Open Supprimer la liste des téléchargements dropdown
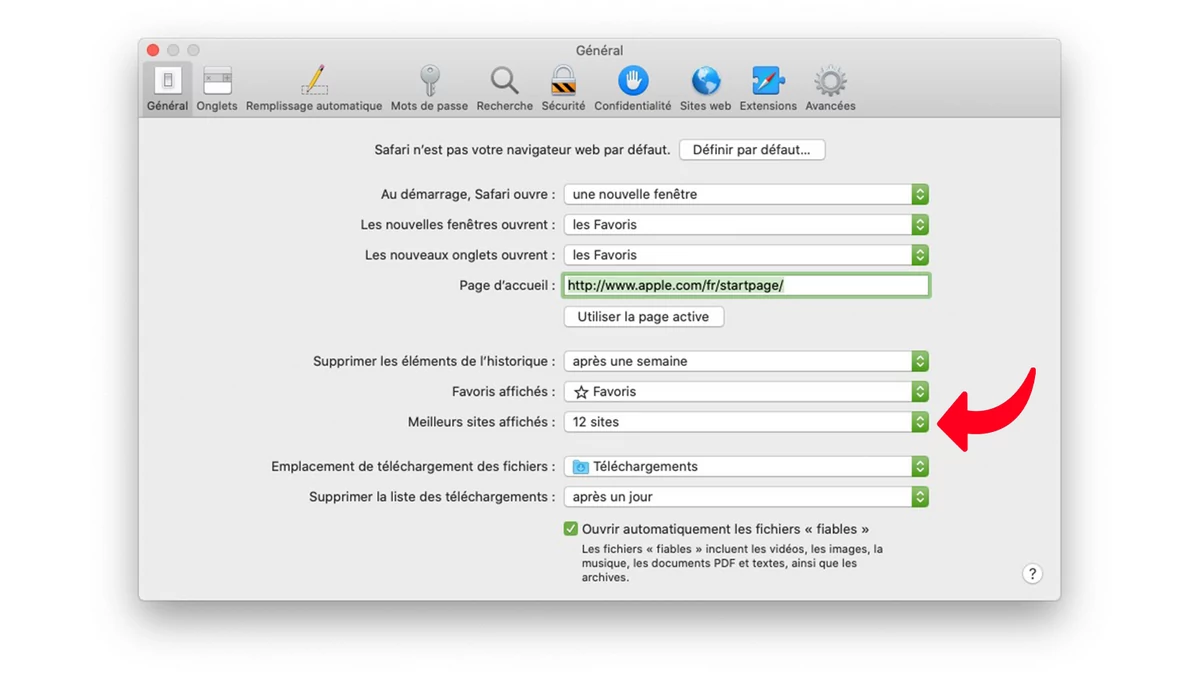Screen dimensions: 1200x675 (746, 497)
